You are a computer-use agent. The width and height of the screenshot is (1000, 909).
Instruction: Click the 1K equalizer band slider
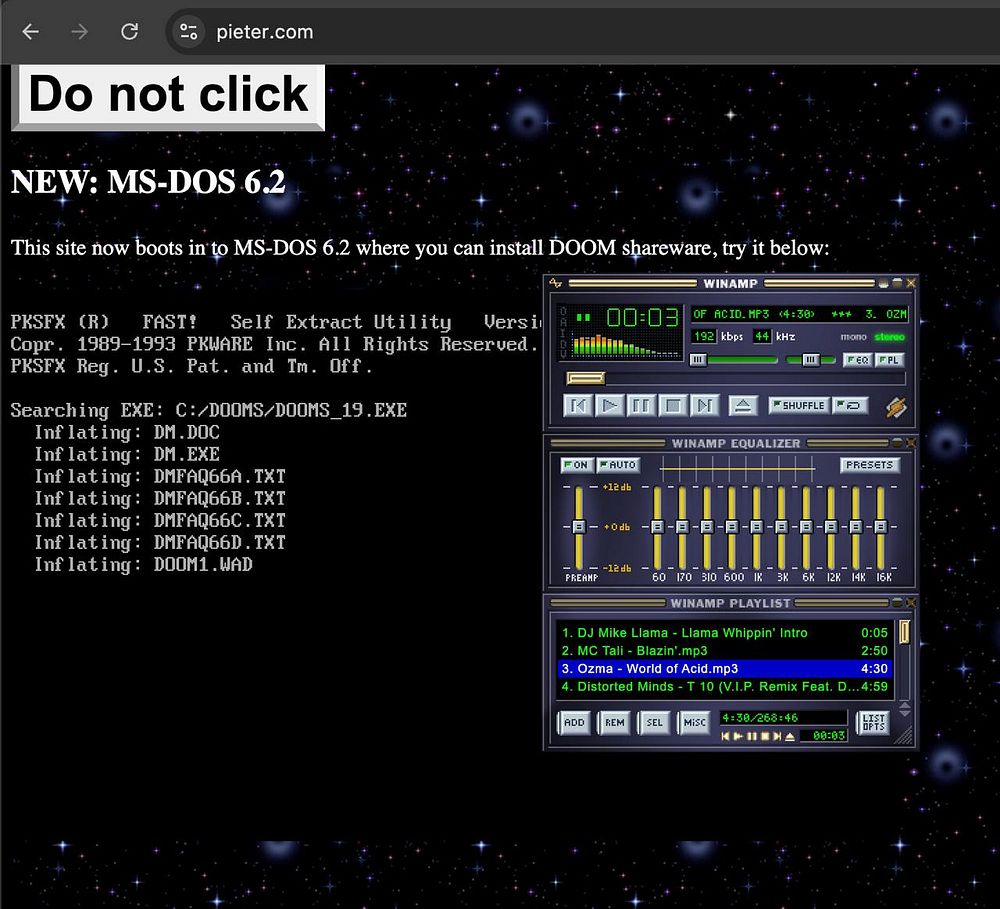[756, 527]
